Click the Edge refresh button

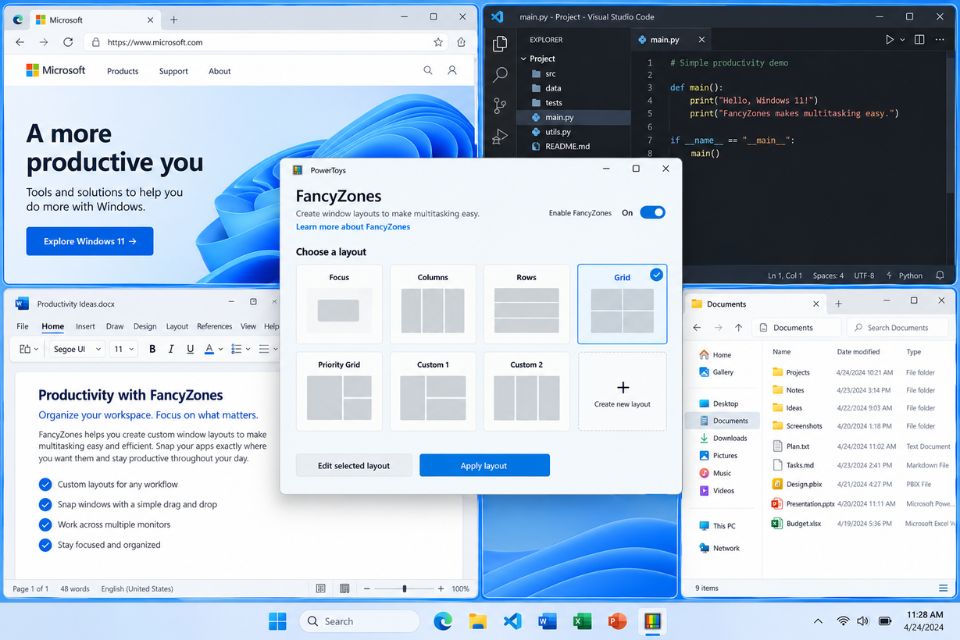(x=68, y=42)
